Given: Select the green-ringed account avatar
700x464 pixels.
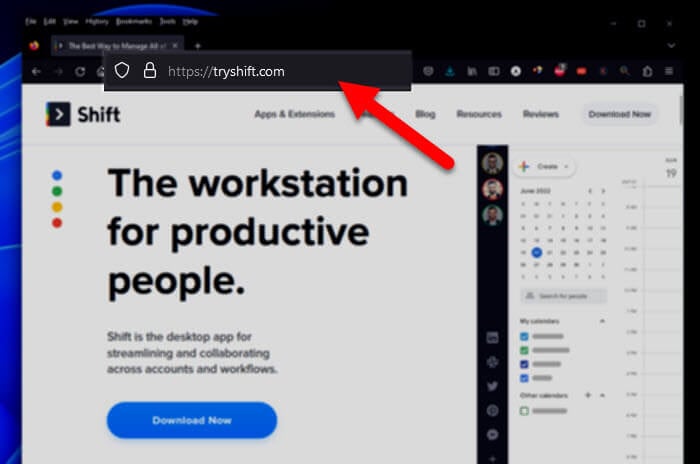Looking at the screenshot, I should [492, 216].
